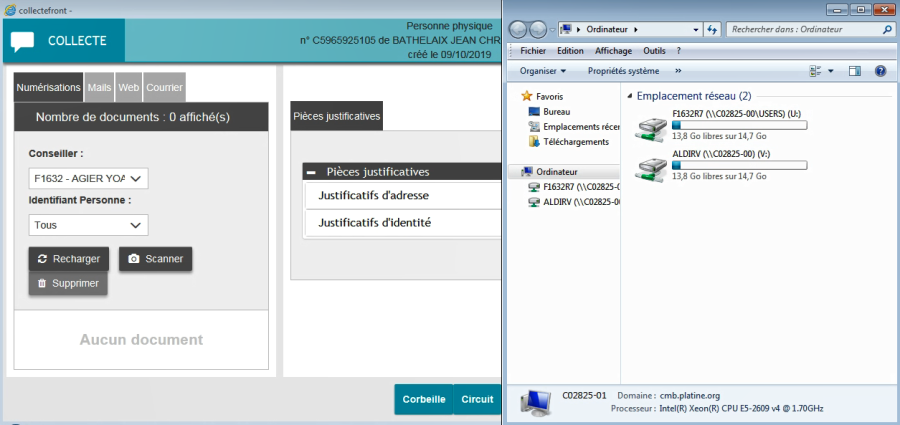Click the Recharger button
The image size is (900, 425).
69,259
